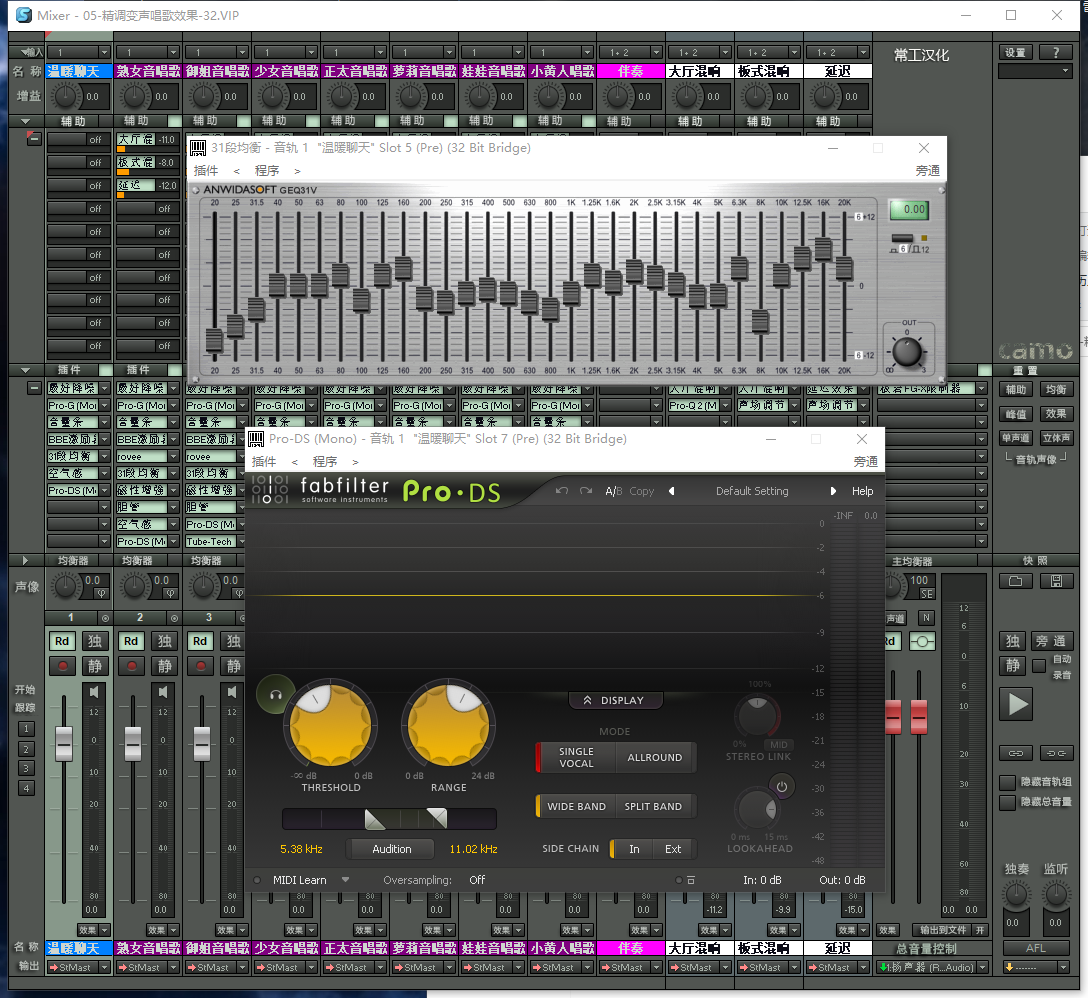1088x998 pixels.
Task: Click the circle icon beside channel number 1
Action: point(105,618)
